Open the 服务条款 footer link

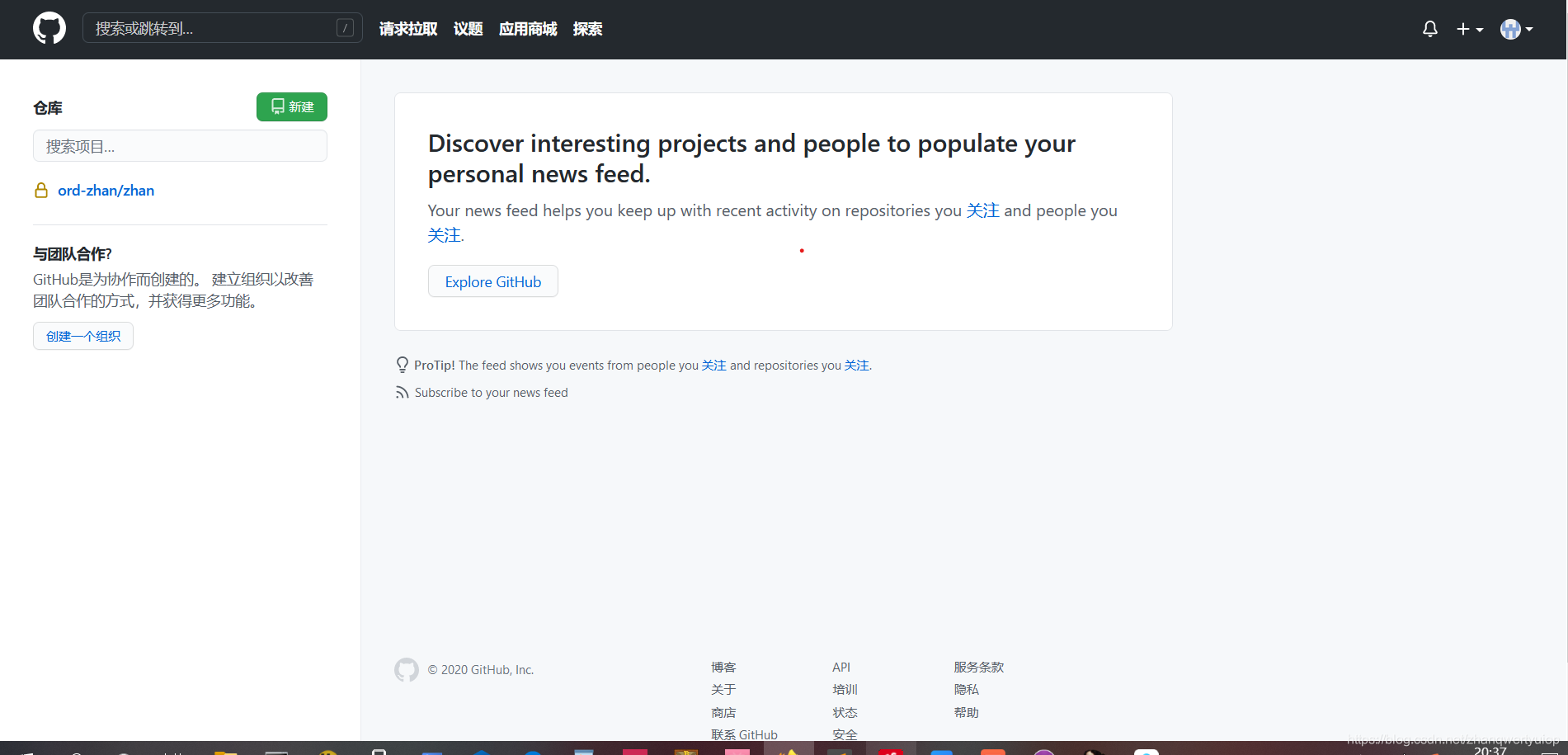[x=979, y=667]
